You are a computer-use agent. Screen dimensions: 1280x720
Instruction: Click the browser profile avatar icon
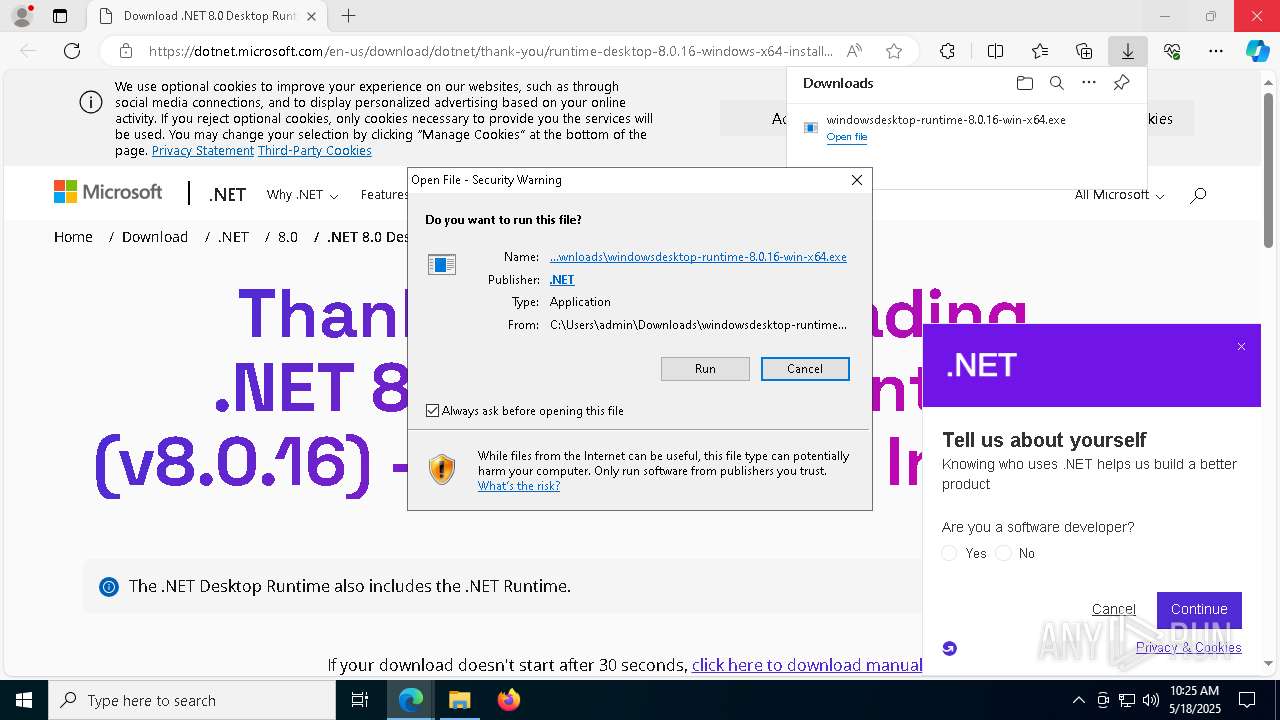tap(21, 16)
